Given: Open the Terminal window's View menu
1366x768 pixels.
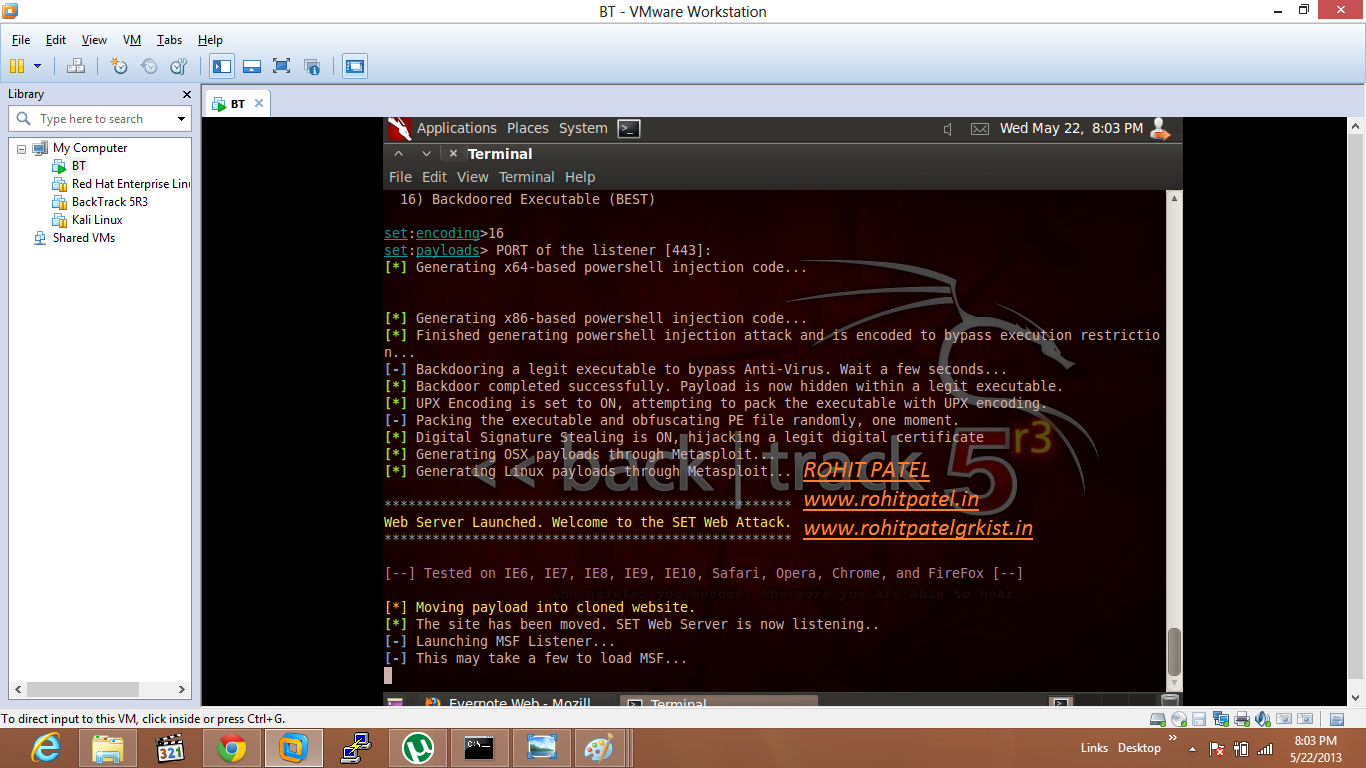Looking at the screenshot, I should (x=473, y=177).
